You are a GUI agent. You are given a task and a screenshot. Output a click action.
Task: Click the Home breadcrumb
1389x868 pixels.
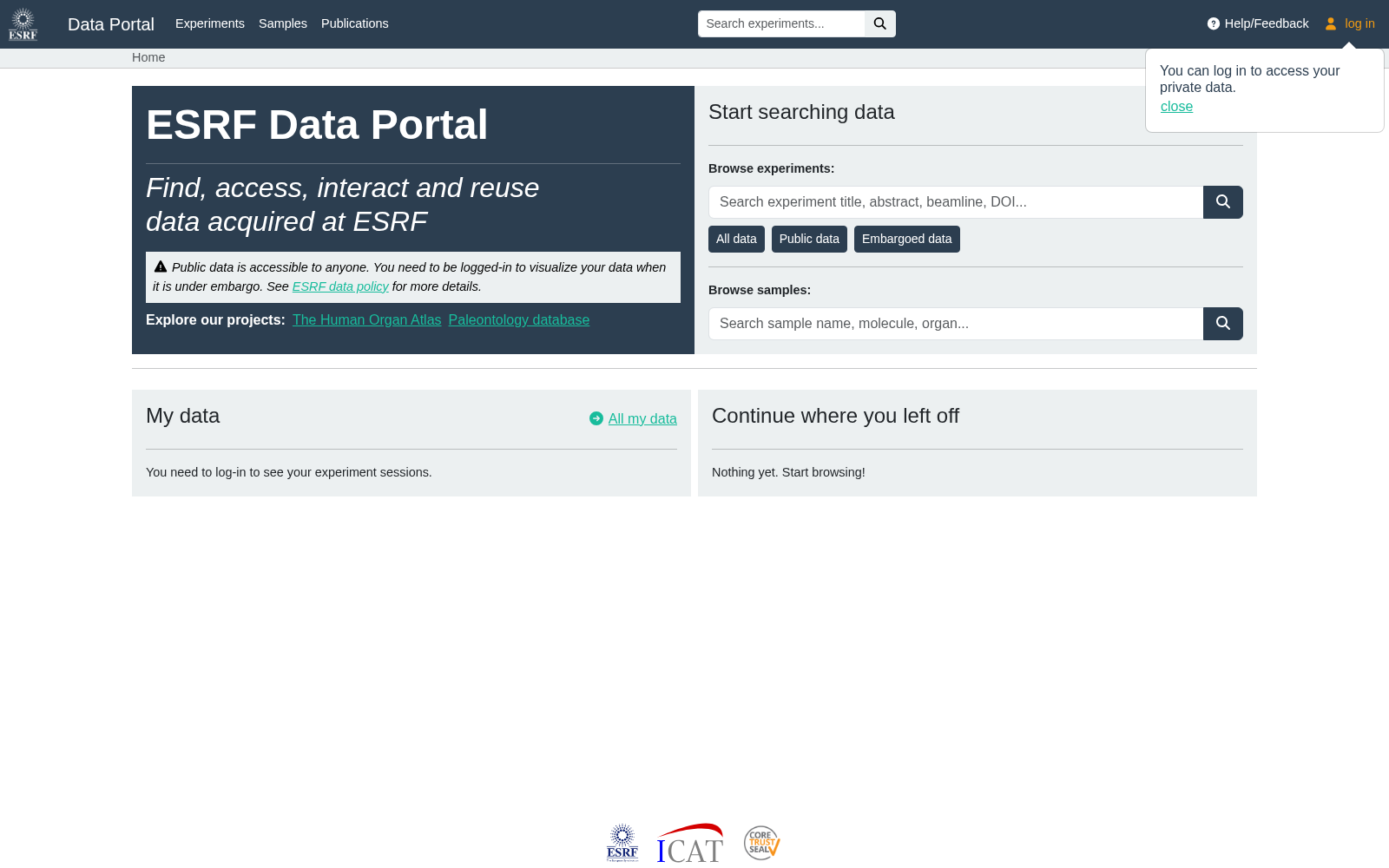[x=148, y=57]
